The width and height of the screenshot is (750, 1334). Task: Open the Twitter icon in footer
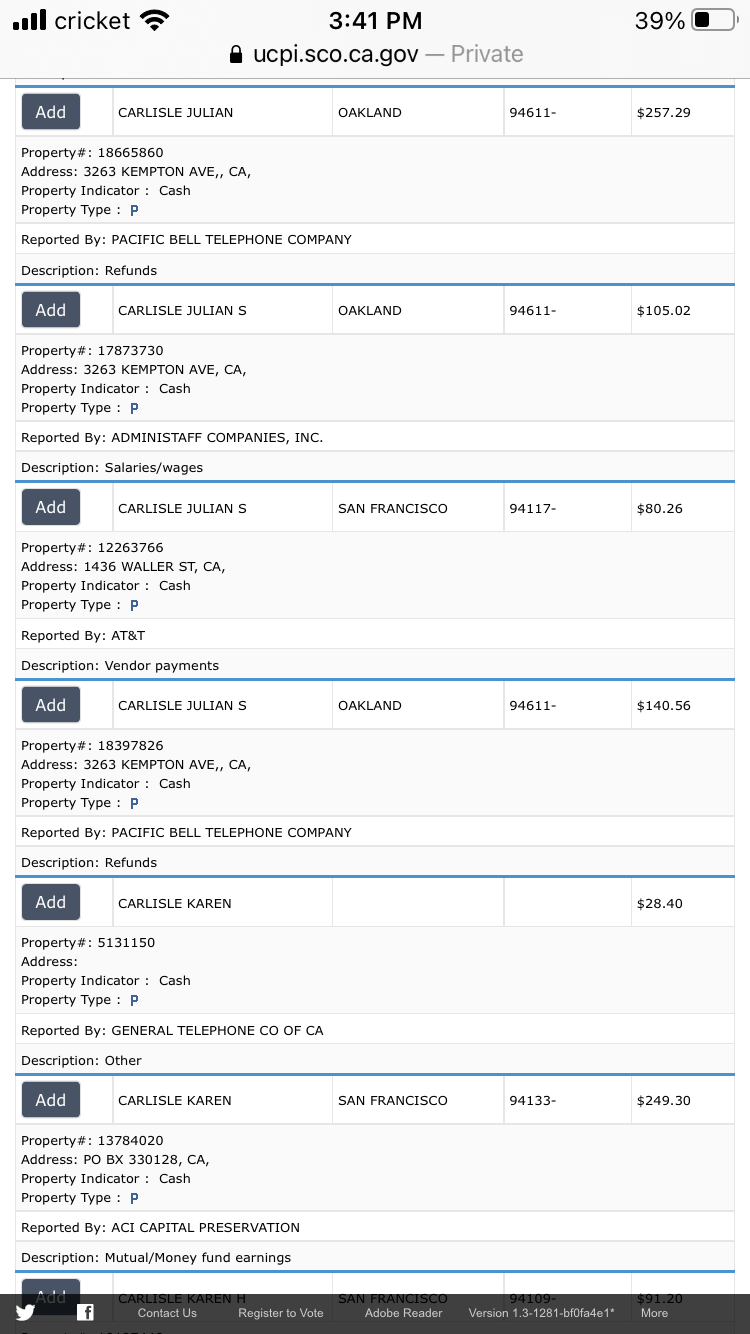click(x=25, y=1313)
